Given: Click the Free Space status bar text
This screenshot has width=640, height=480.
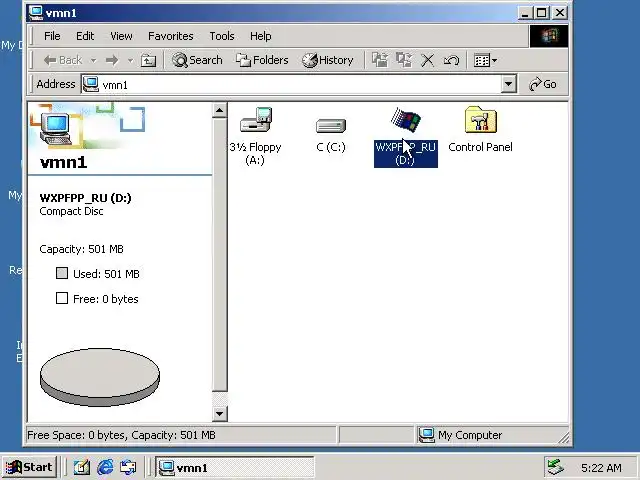Looking at the screenshot, I should 121,435.
